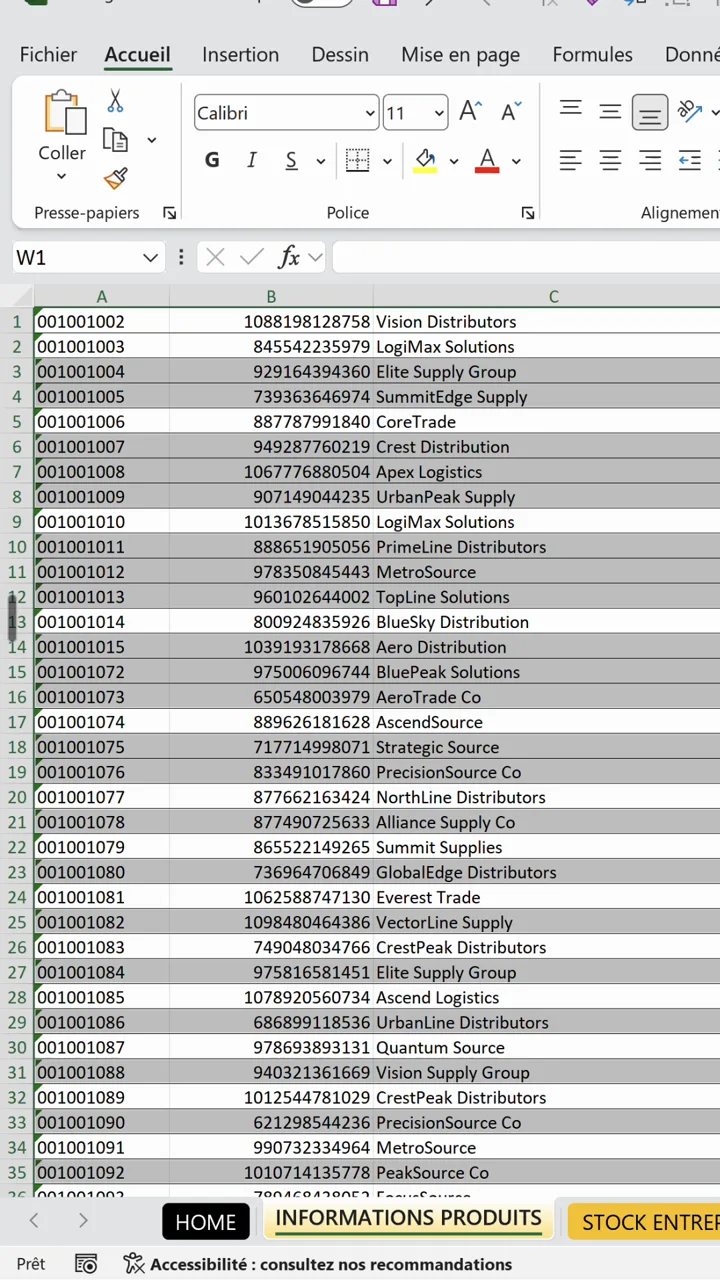Center text horizontally

[610, 160]
